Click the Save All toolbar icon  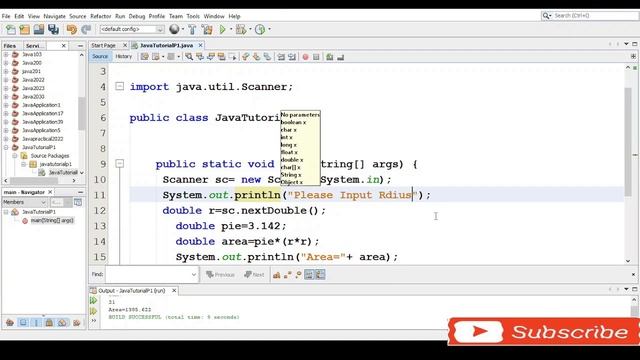tap(53, 29)
